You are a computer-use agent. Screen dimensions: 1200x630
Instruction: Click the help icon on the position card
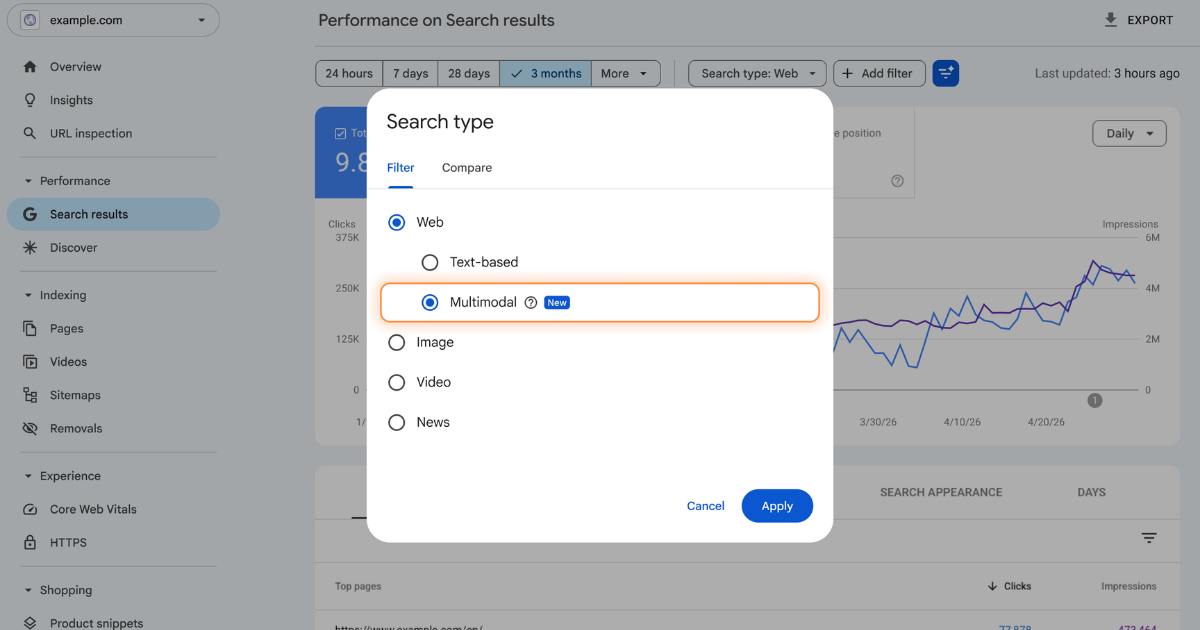coord(897,181)
